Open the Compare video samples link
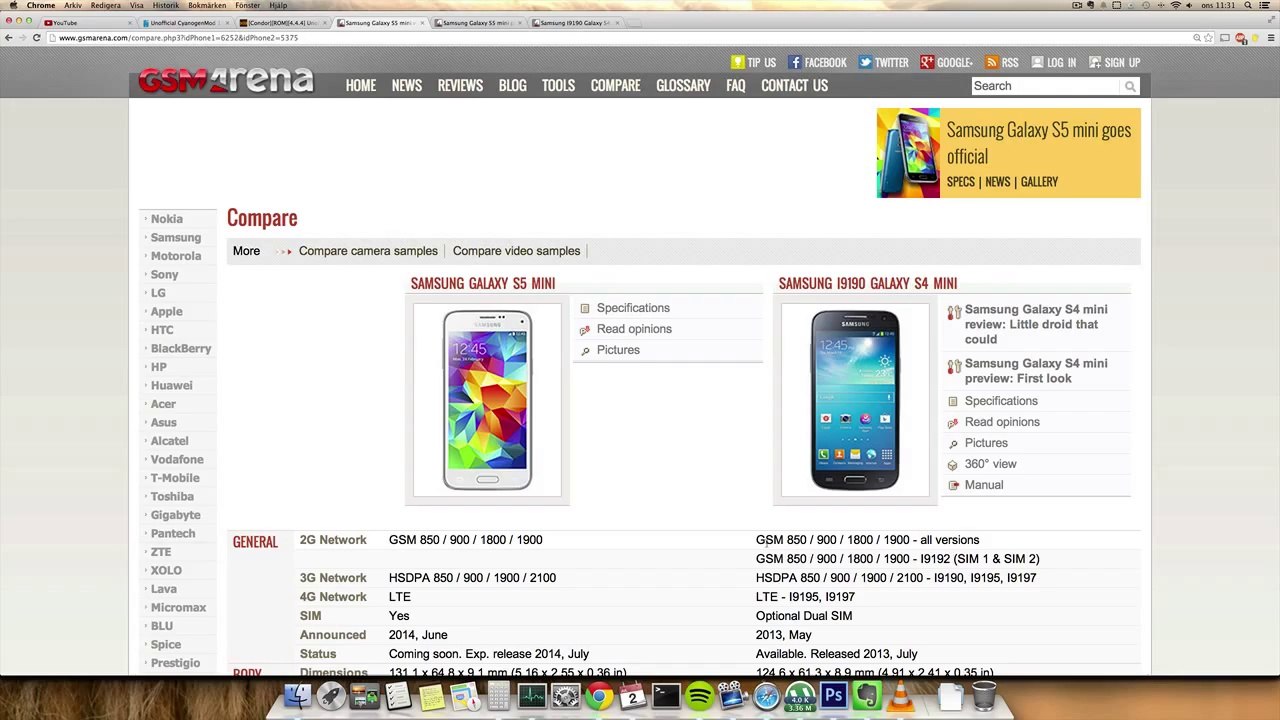 [516, 251]
